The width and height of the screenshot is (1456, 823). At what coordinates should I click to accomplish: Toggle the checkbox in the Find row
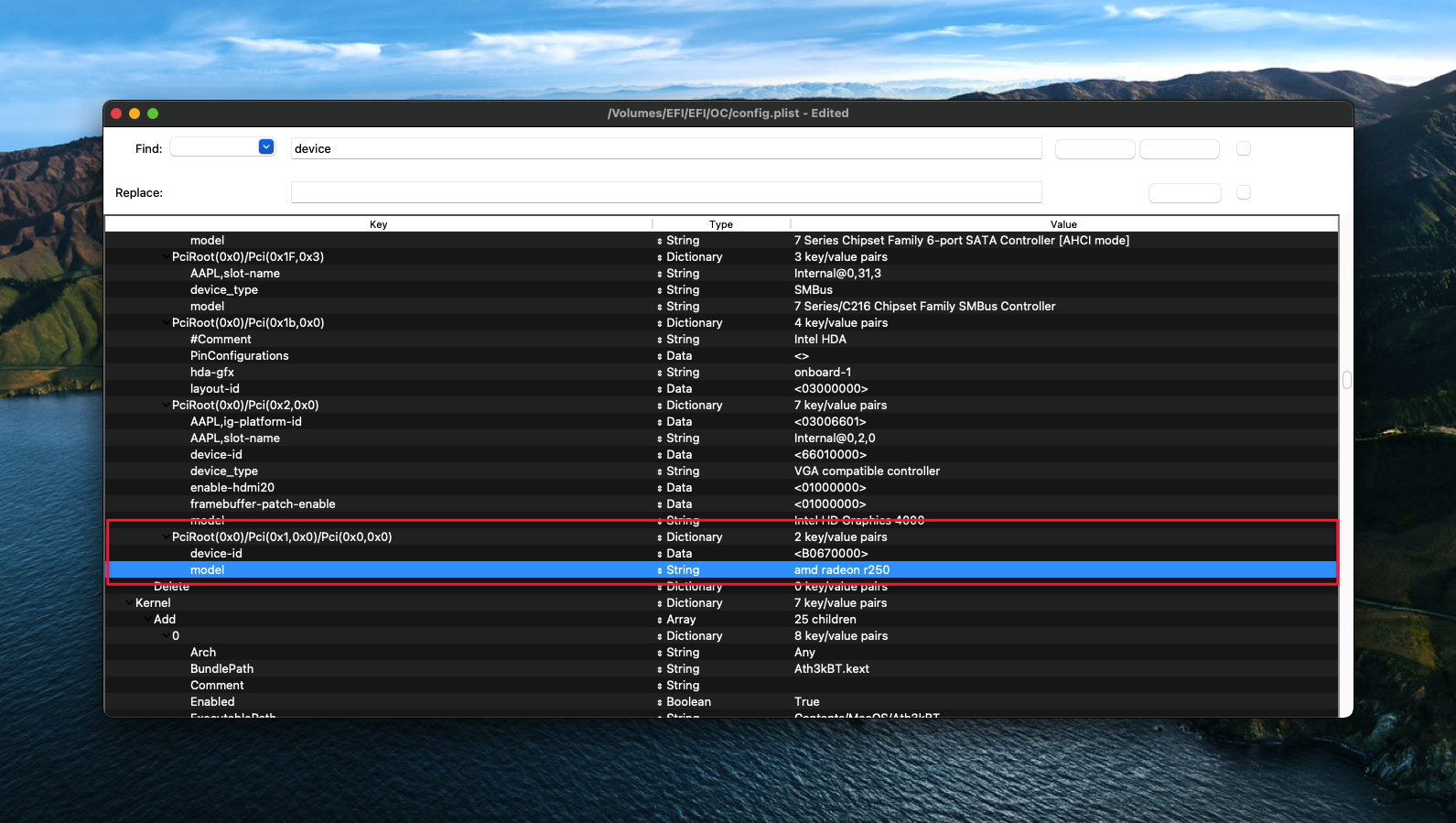pos(1243,148)
